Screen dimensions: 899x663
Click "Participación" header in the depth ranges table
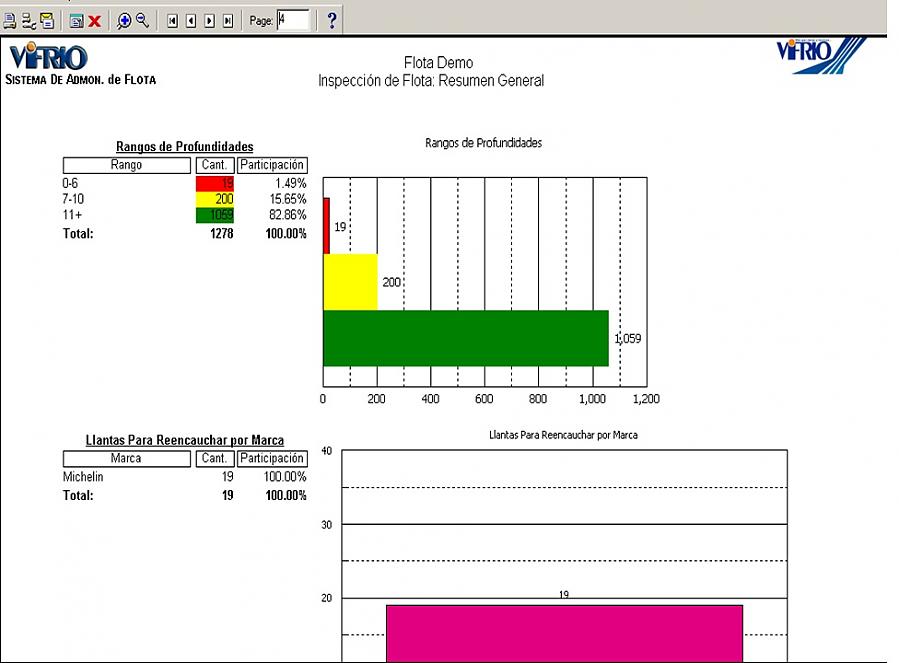point(272,165)
